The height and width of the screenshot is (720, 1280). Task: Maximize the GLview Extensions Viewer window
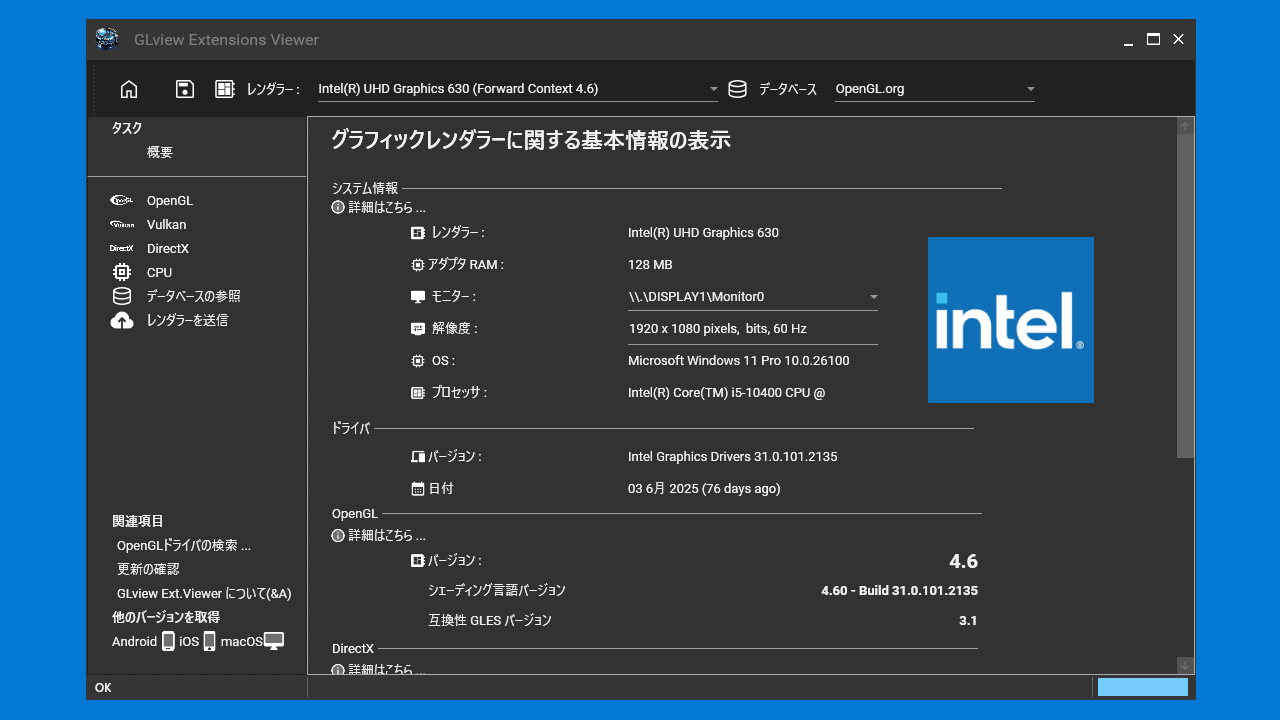click(1153, 39)
